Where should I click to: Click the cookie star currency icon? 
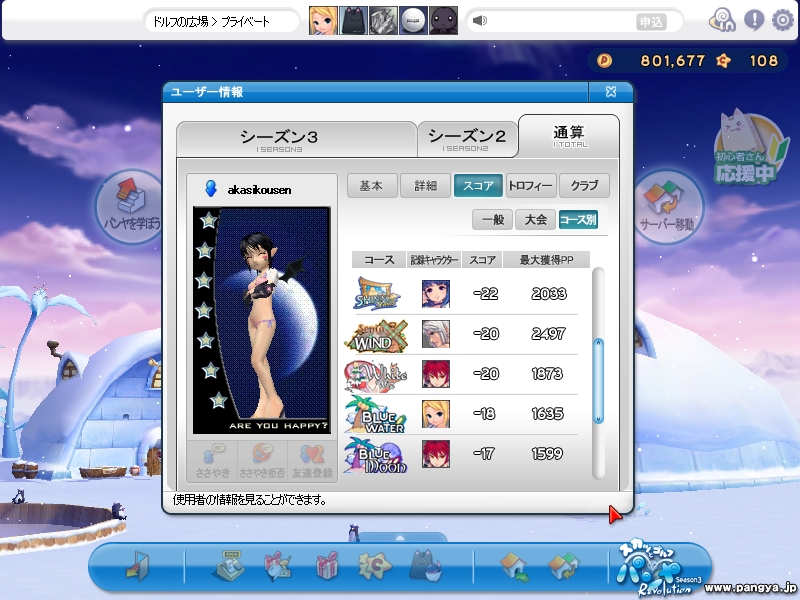[723, 61]
